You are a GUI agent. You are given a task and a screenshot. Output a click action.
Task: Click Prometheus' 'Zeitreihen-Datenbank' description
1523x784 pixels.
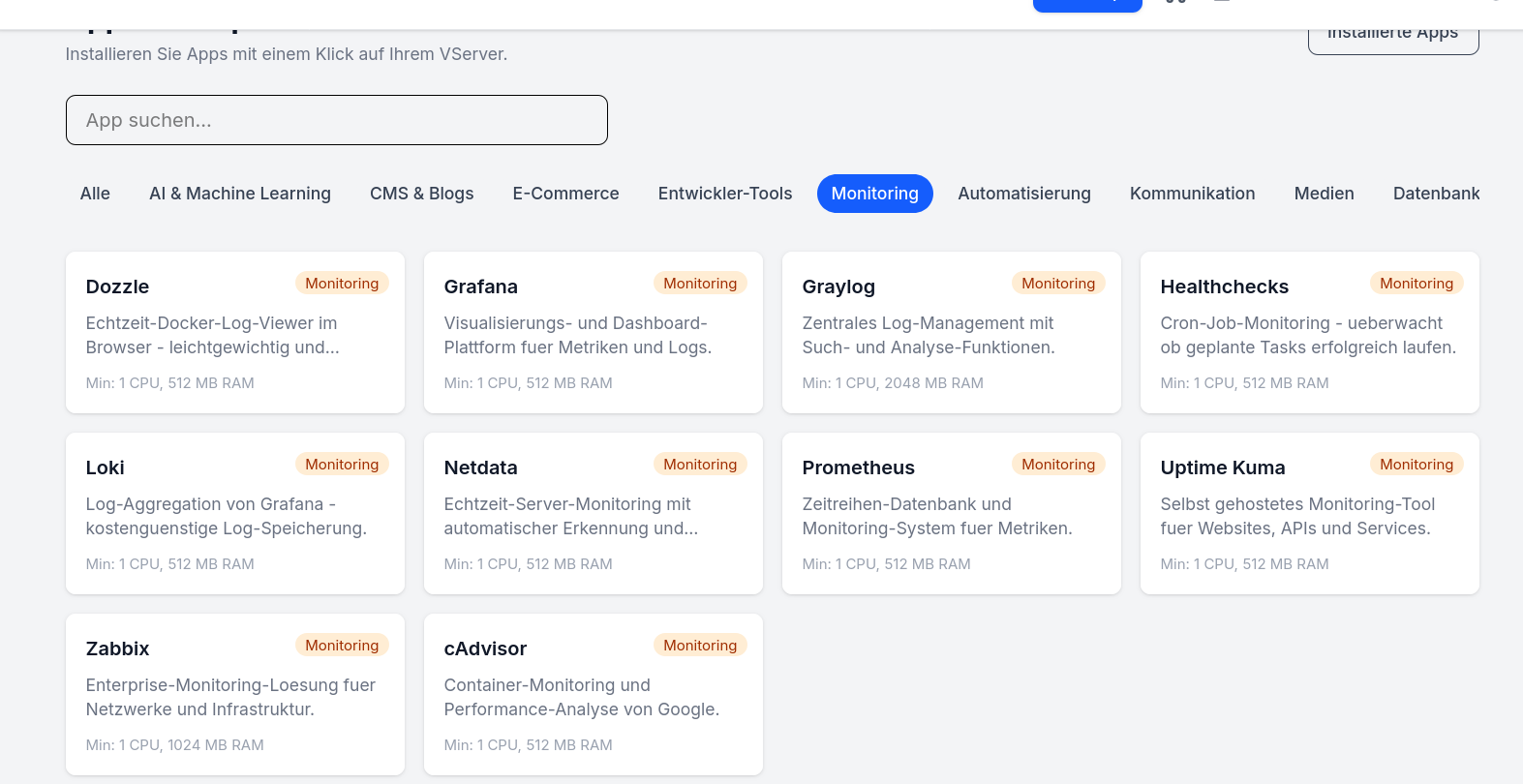[937, 516]
